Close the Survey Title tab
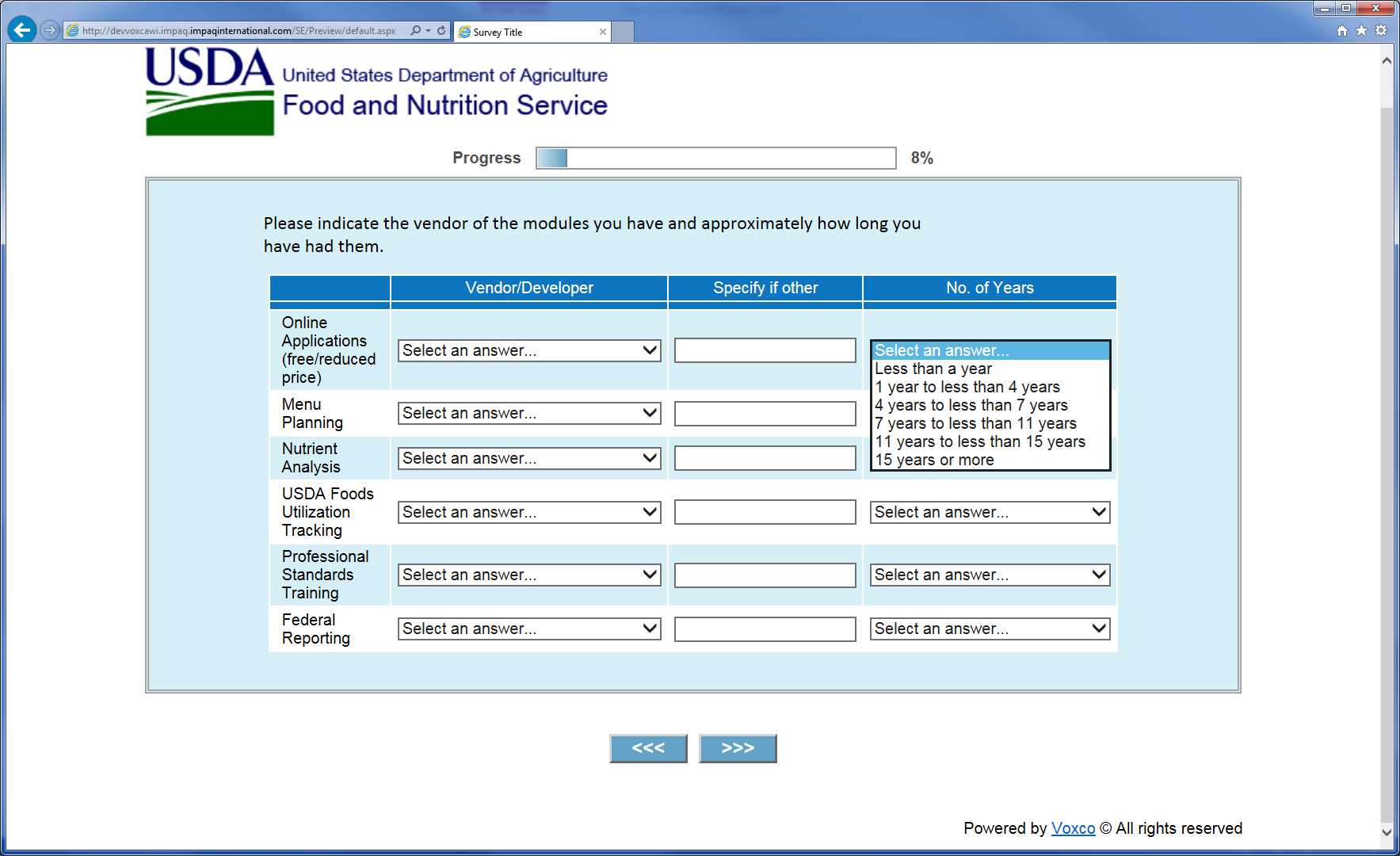The image size is (1400, 856). pos(603,32)
